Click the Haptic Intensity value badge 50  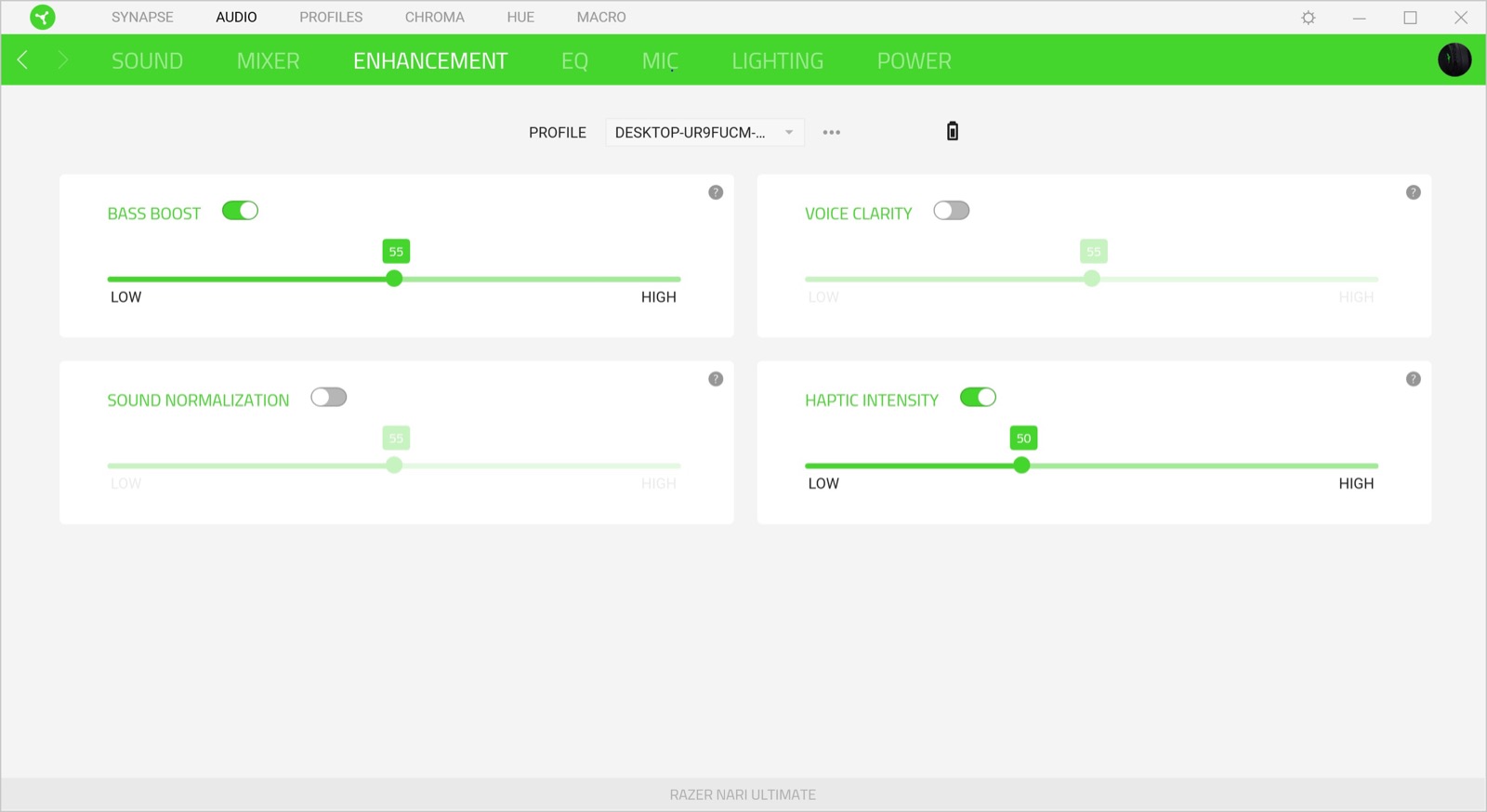(x=1023, y=439)
